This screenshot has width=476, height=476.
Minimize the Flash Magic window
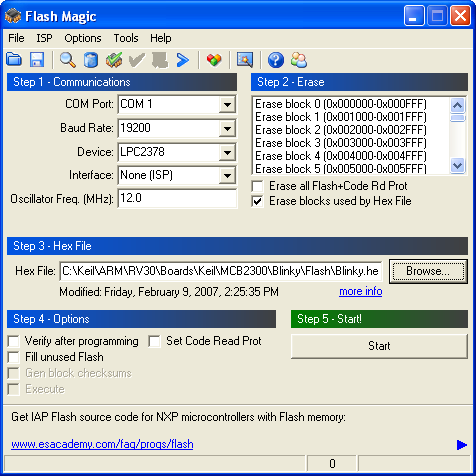(414, 15)
